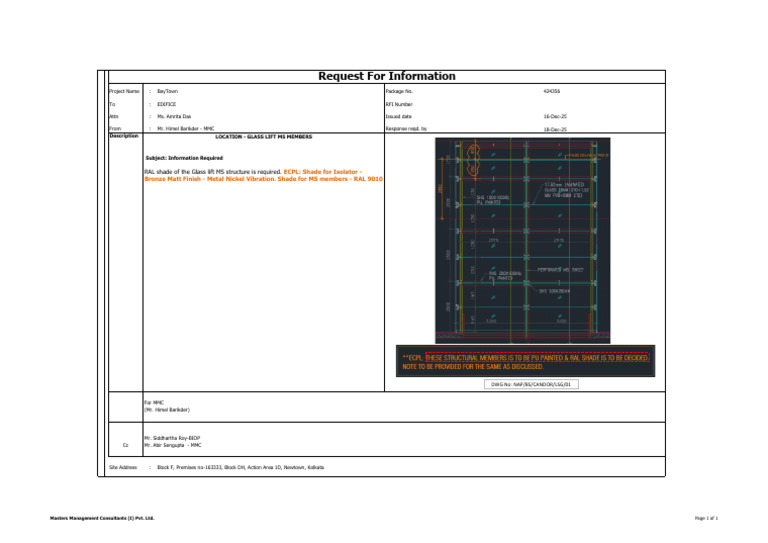This screenshot has height=543, width=768.
Task: Click the 'Description' row label
Action: (124, 136)
